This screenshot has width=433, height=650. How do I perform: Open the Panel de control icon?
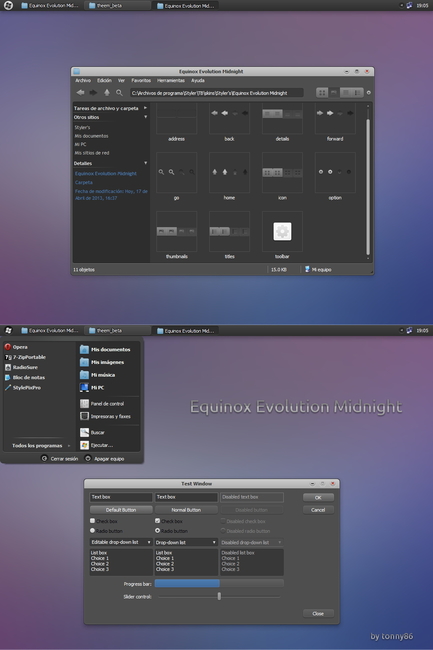coord(84,403)
